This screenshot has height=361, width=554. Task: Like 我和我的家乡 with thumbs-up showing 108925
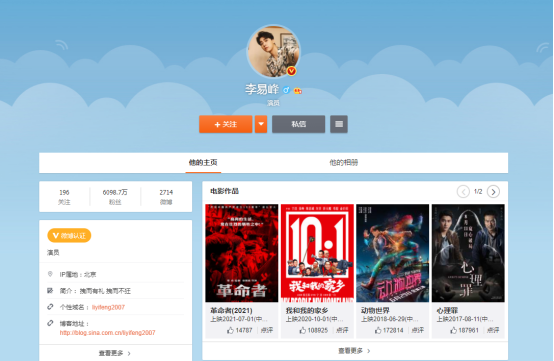(314, 330)
